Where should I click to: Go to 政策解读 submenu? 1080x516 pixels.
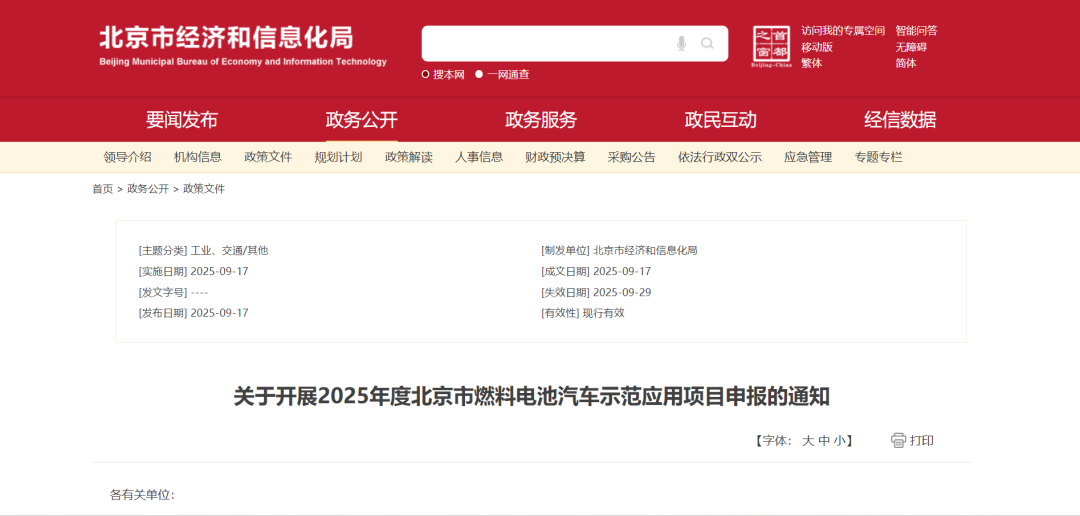pyautogui.click(x=408, y=157)
